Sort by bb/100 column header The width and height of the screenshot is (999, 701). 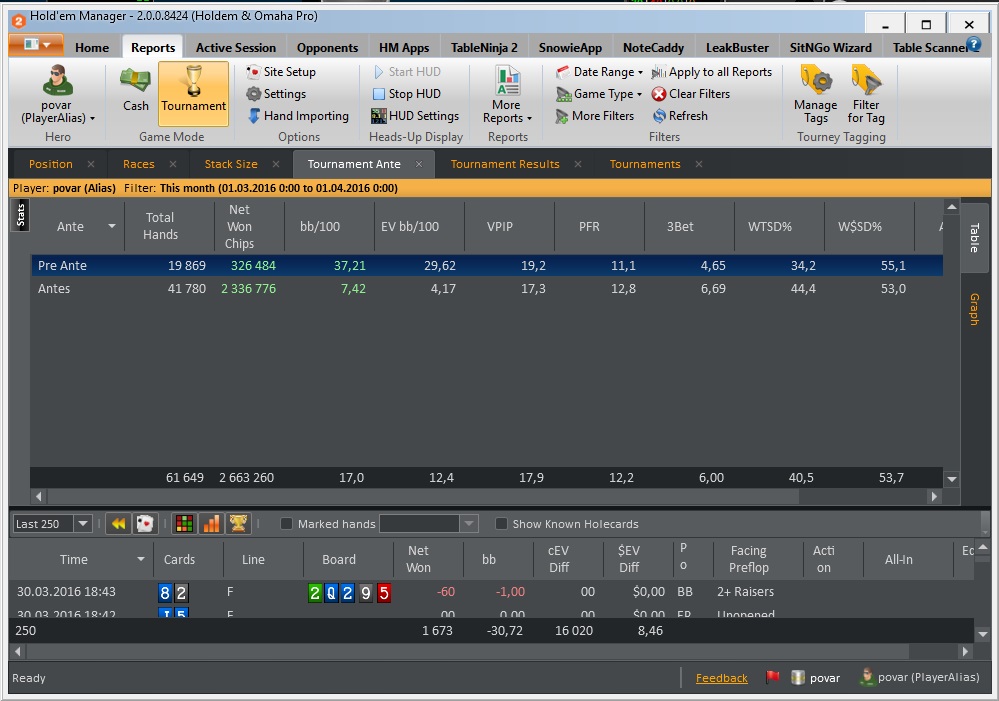(320, 227)
